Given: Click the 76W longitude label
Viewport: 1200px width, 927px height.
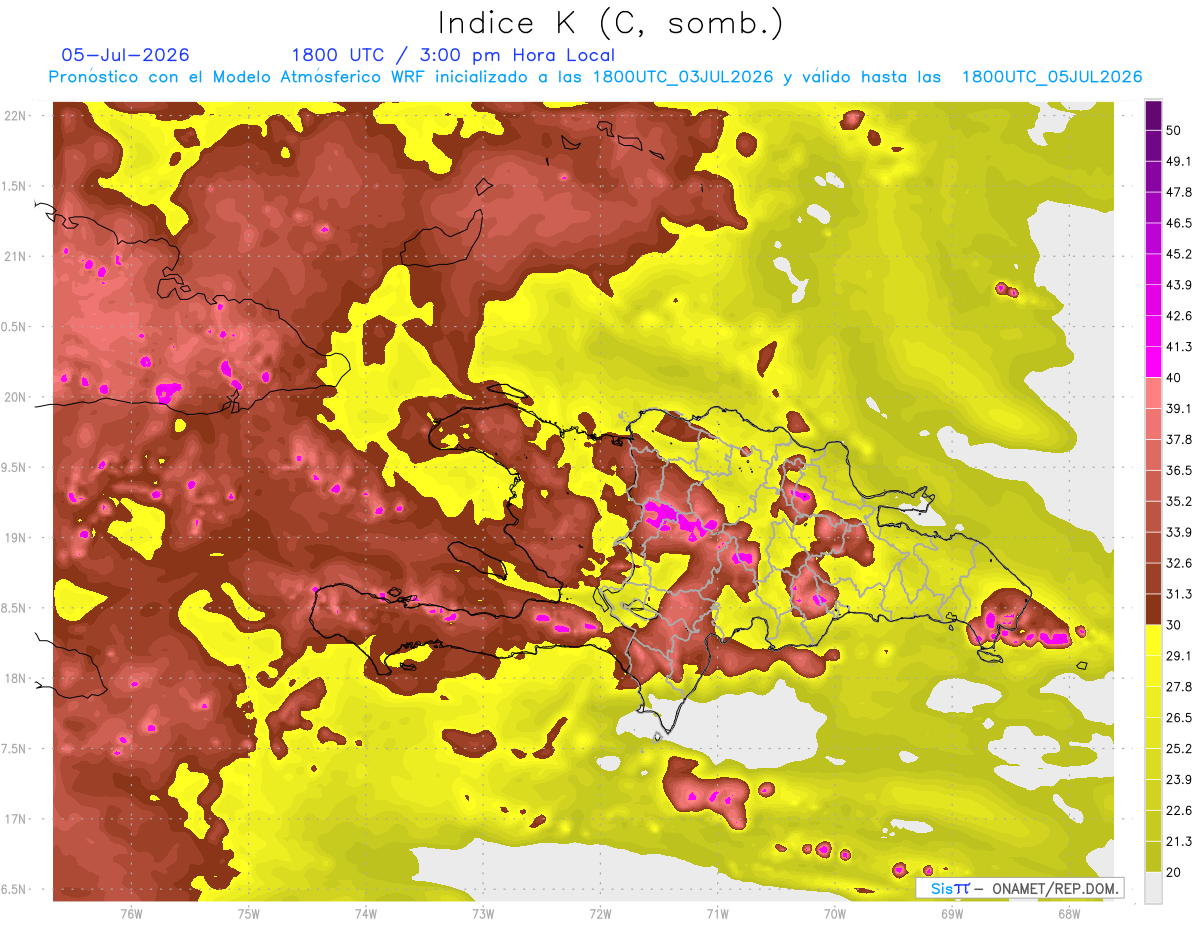Looking at the screenshot, I should click(131, 913).
